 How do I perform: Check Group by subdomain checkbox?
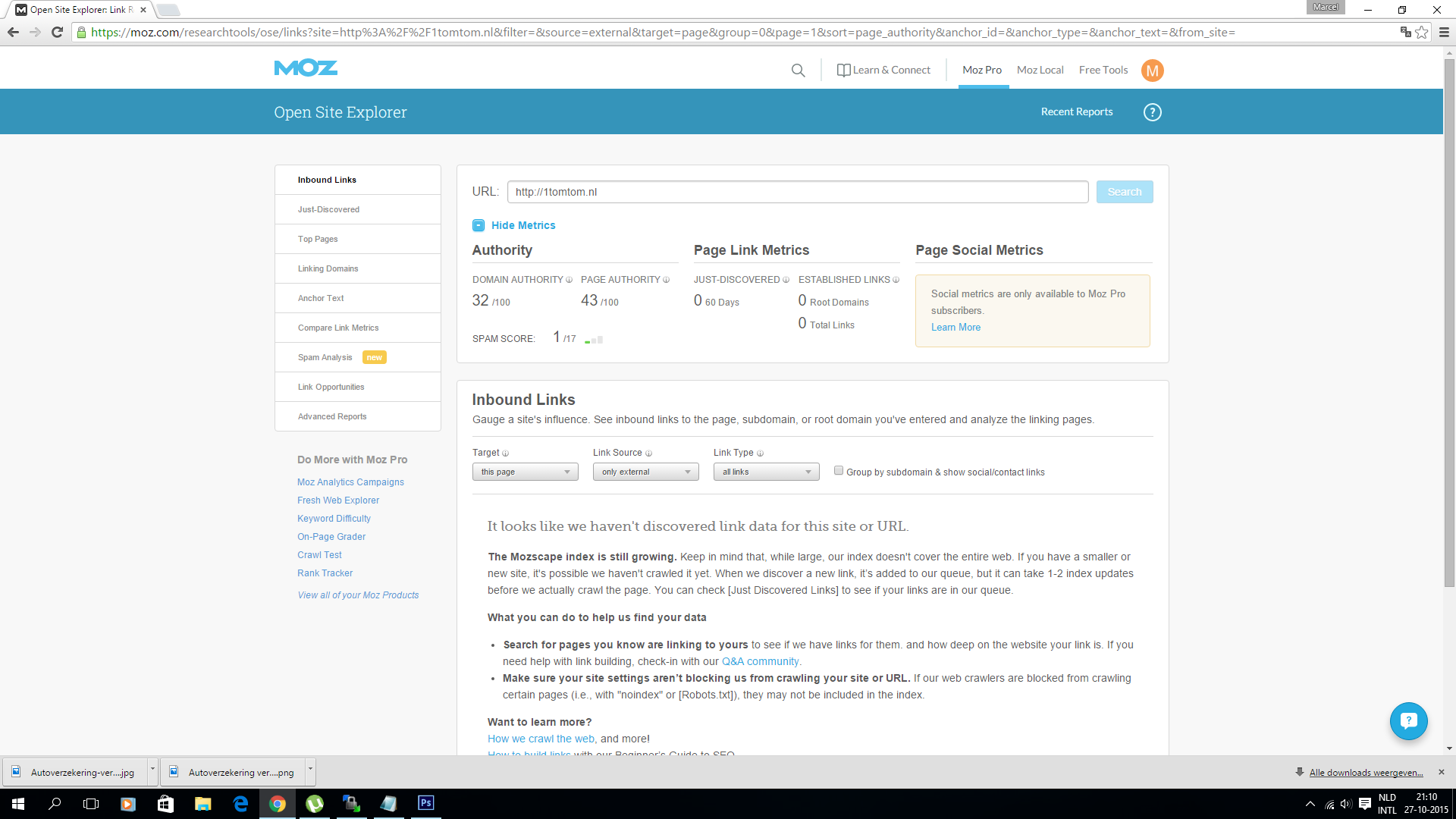[839, 471]
